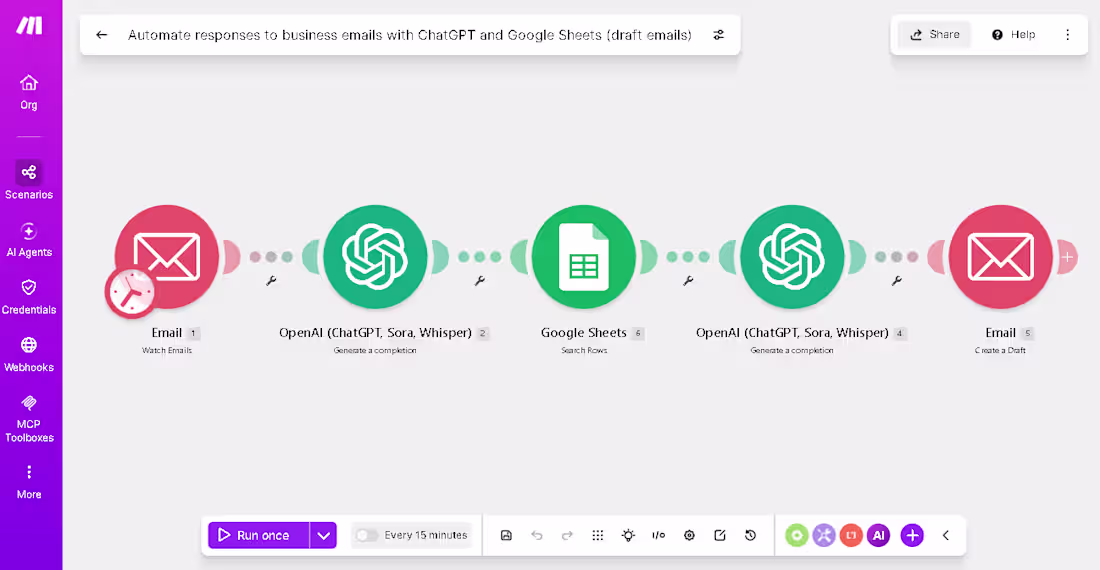Open scenario settings gear icon
Screen dimensions: 1100x570
pyautogui.click(x=689, y=535)
